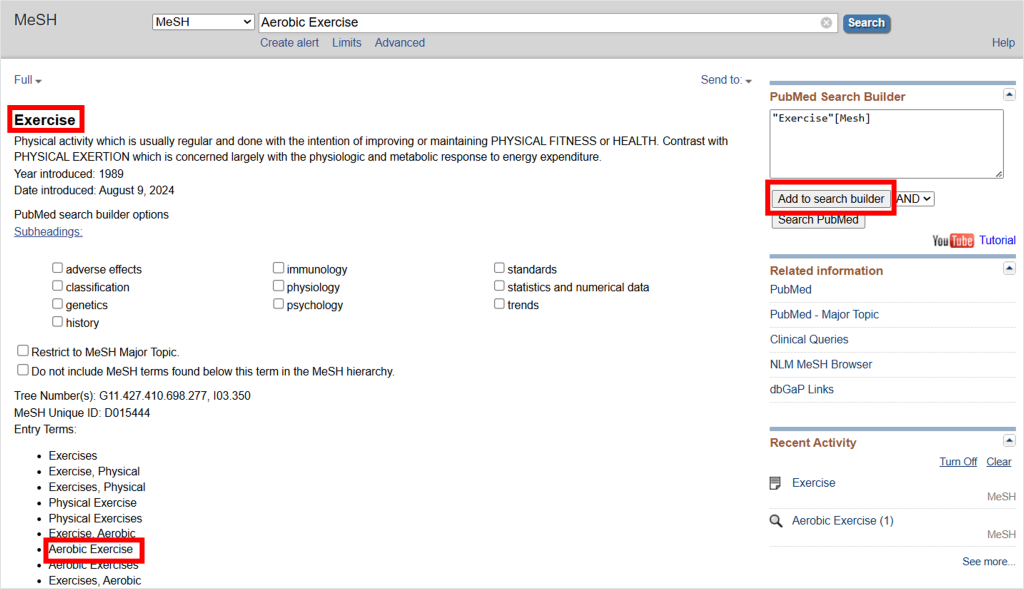Click the magnifier icon beside Aerobic Exercise

coord(776,521)
